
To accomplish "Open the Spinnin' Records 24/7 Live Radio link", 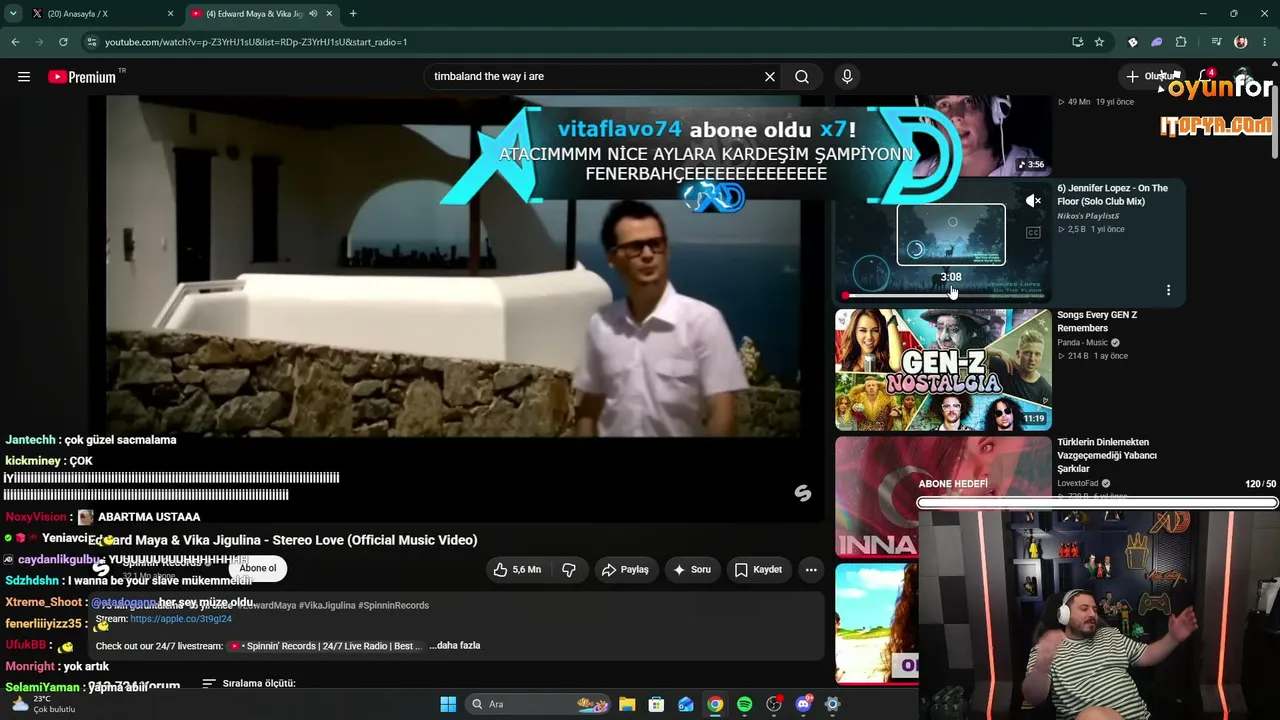I will 325,646.
